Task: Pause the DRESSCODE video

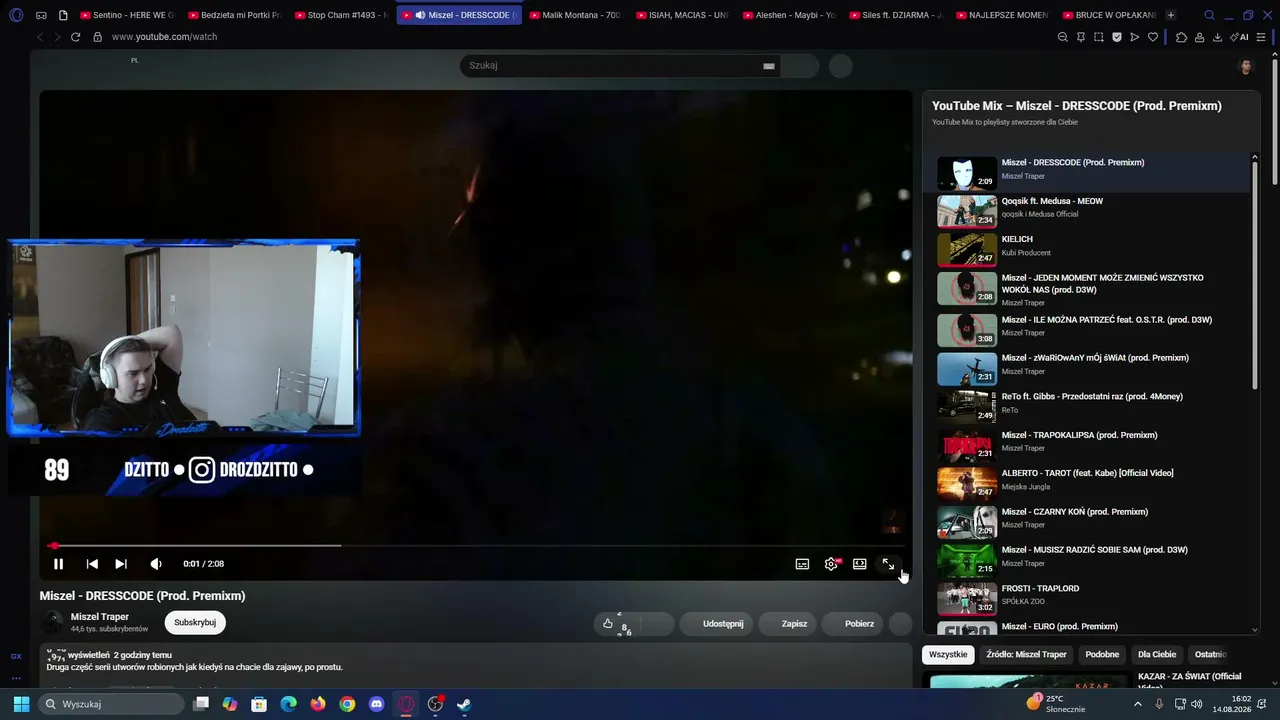Action: [x=58, y=564]
